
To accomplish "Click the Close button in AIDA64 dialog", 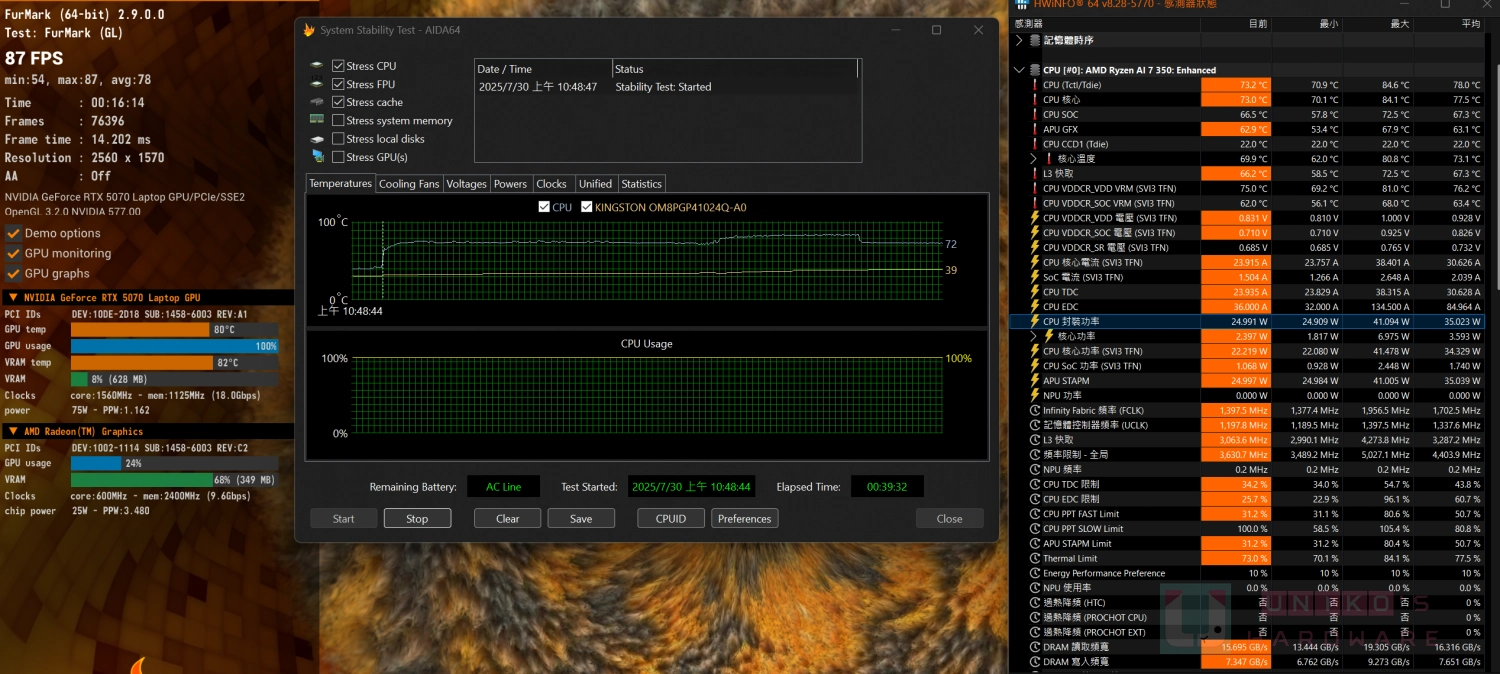I will tap(949, 518).
